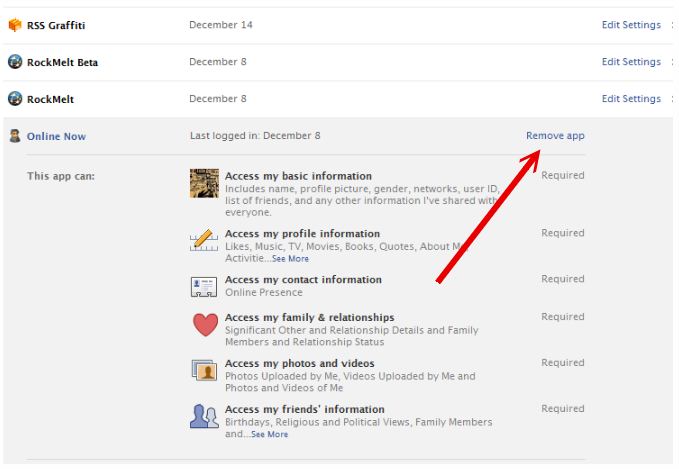Open Edit Settings for RockMelt
The width and height of the screenshot is (679, 469).
(x=631, y=99)
